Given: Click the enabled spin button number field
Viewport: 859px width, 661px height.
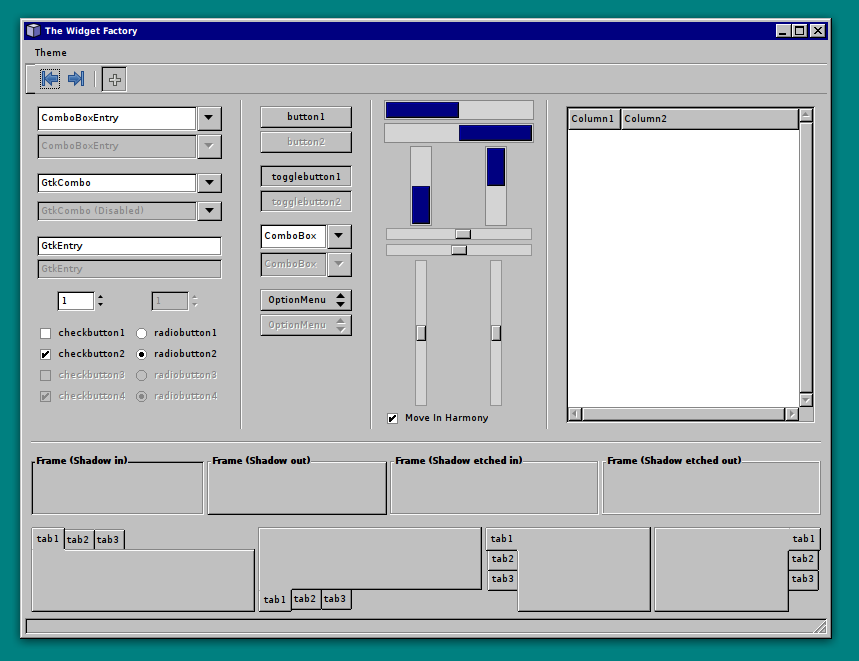Looking at the screenshot, I should [x=76, y=301].
